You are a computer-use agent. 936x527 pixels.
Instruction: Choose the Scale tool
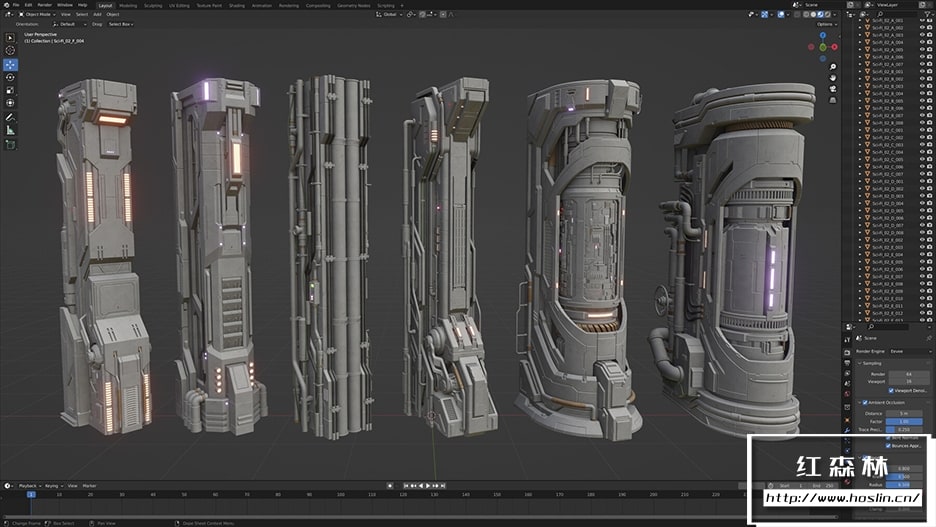[10, 90]
